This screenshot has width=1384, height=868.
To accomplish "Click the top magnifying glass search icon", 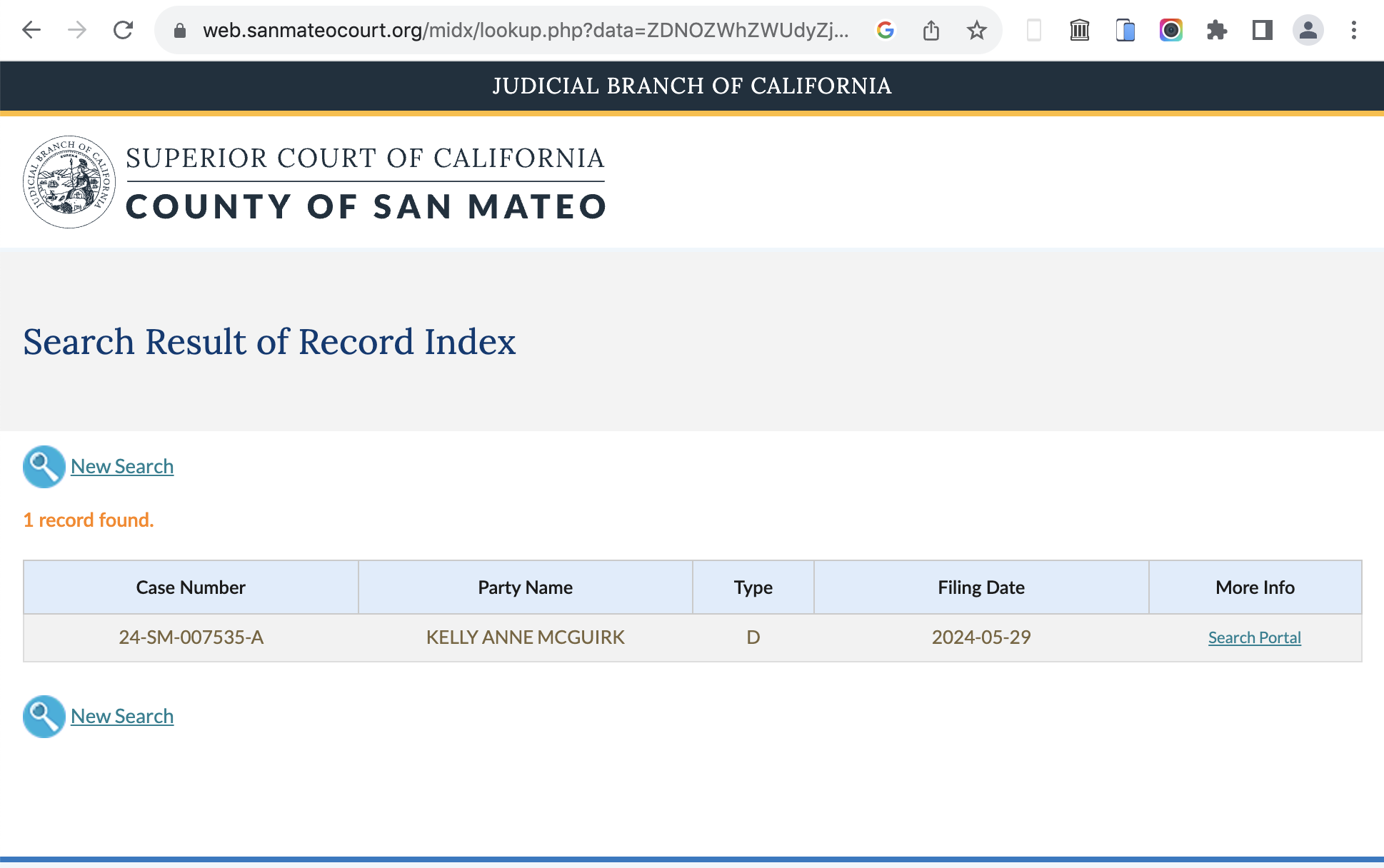I will (44, 467).
